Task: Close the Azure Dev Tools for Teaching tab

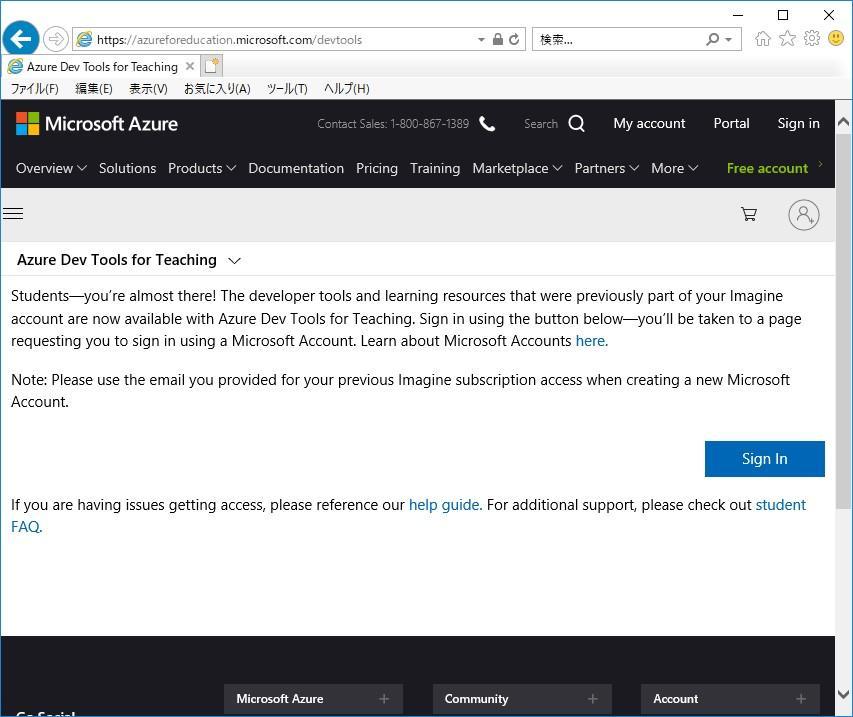Action: point(190,66)
